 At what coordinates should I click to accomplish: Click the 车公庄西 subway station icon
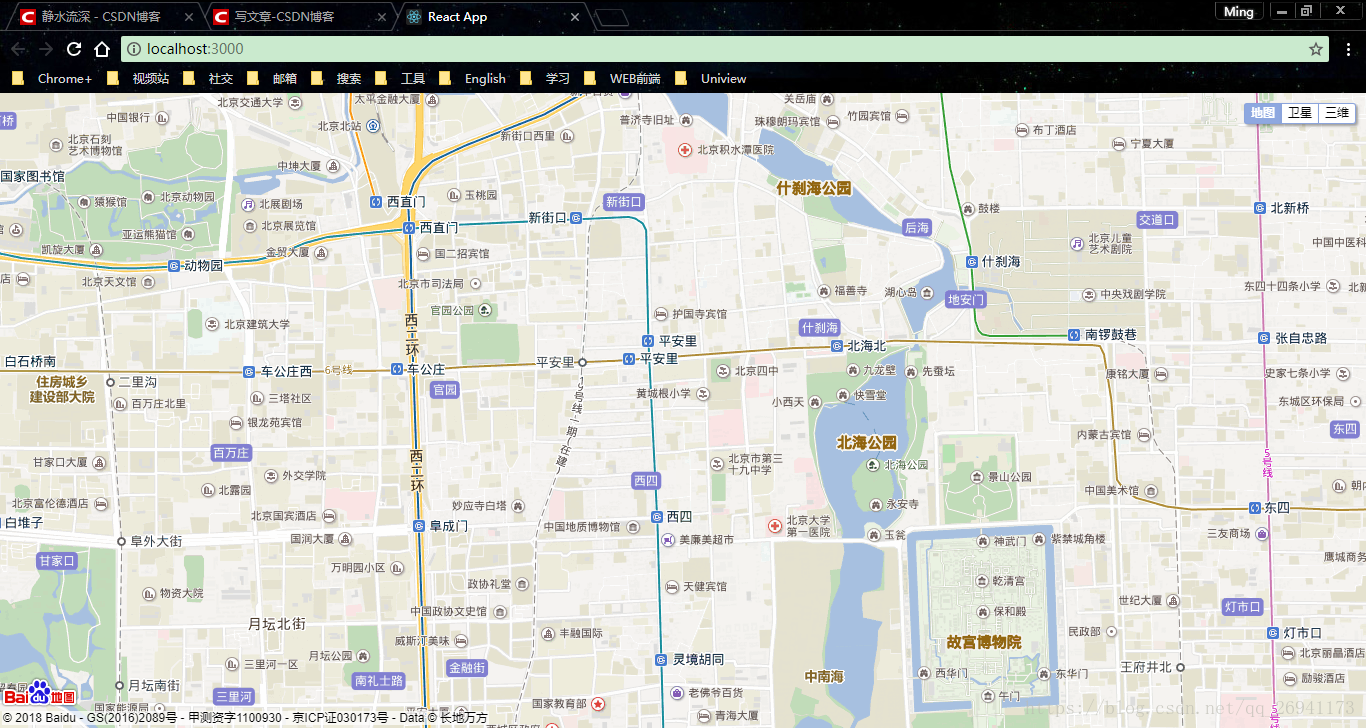pos(249,372)
